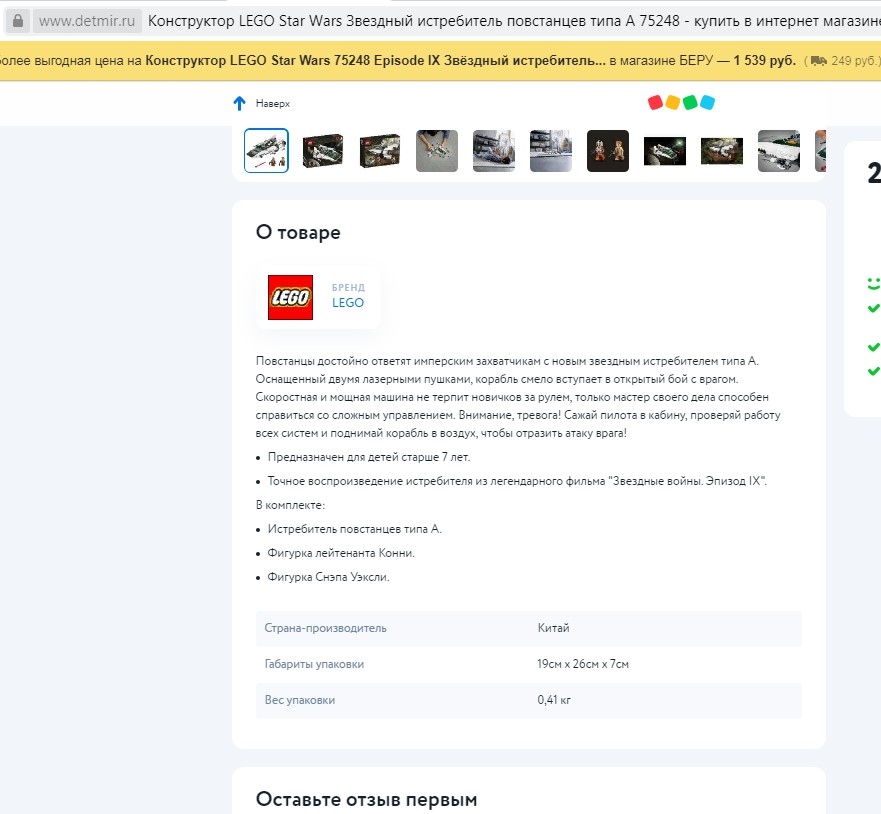Screen dimensions: 881x814
Task: Click the О товаре heading
Action: pos(298,232)
